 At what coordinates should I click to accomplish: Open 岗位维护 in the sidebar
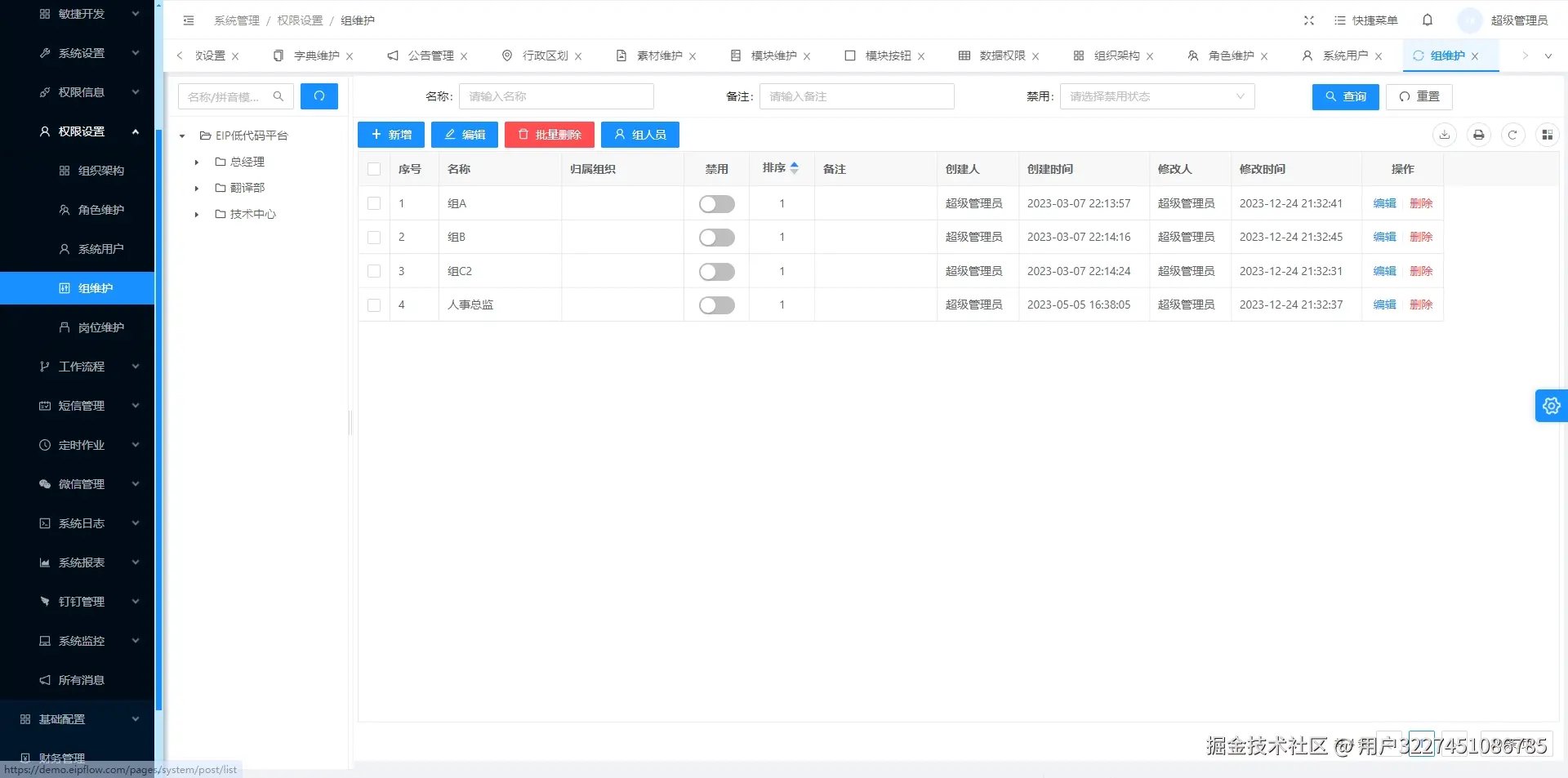click(x=77, y=327)
